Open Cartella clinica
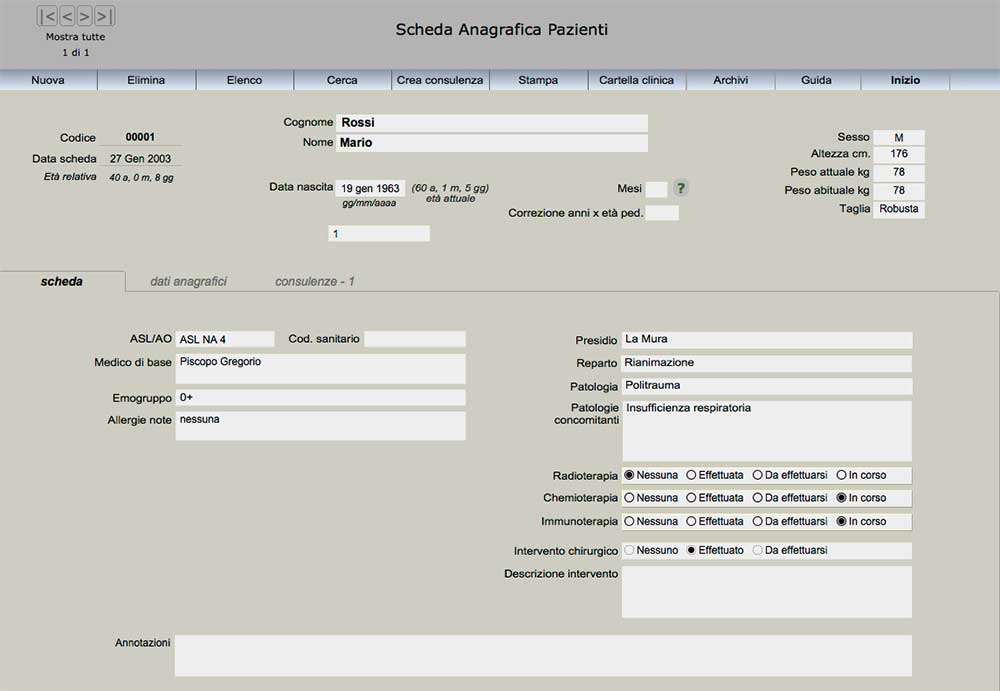Screen dimensions: 1000x691 pyautogui.click(x=636, y=80)
